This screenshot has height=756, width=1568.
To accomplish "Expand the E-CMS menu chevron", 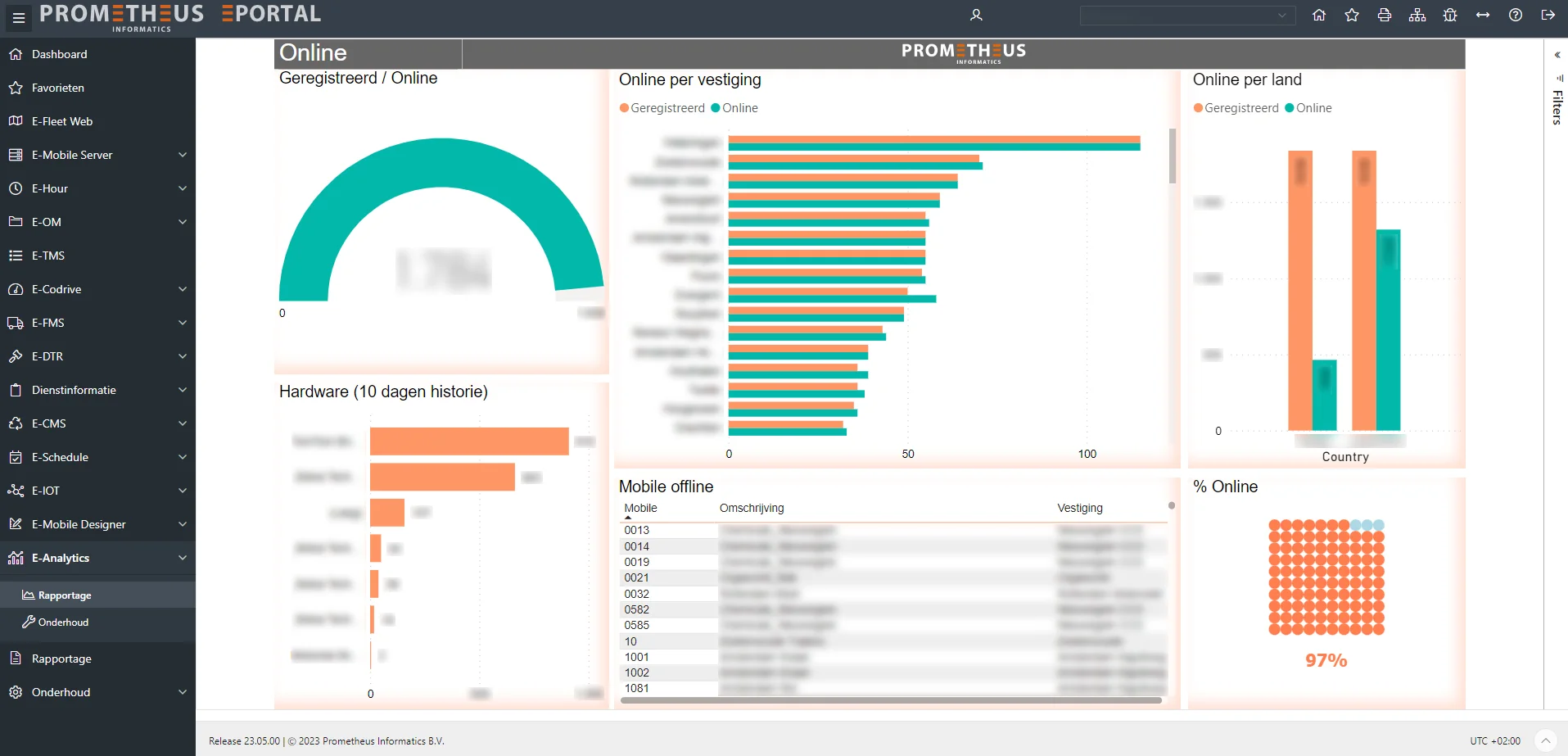I will click(x=183, y=423).
